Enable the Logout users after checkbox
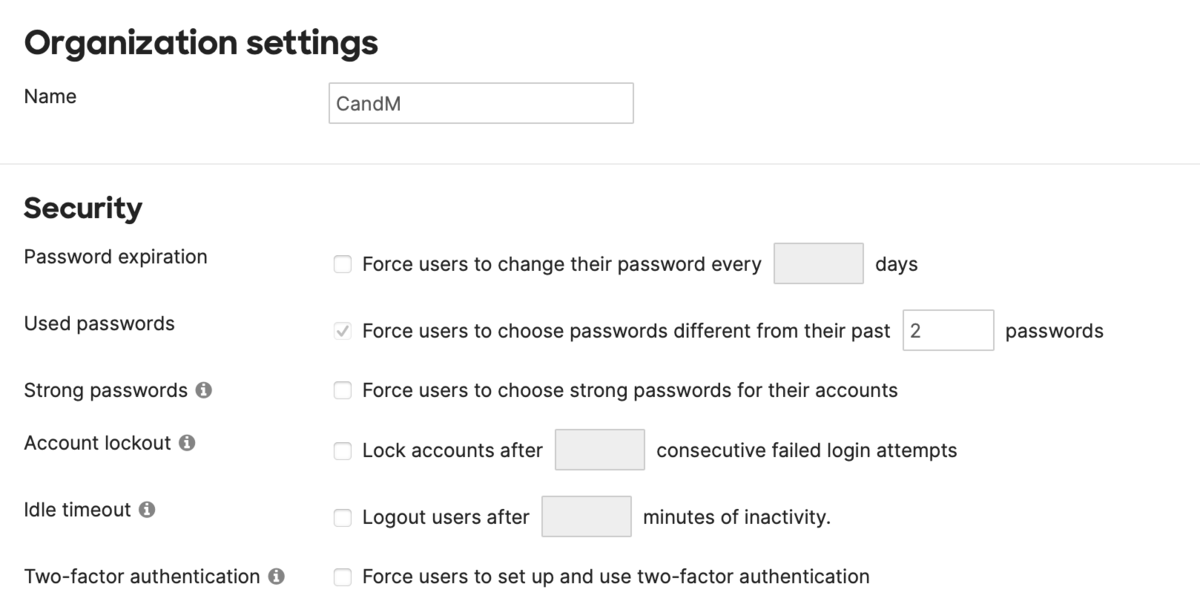Image resolution: width=1200 pixels, height=604 pixels. [343, 518]
